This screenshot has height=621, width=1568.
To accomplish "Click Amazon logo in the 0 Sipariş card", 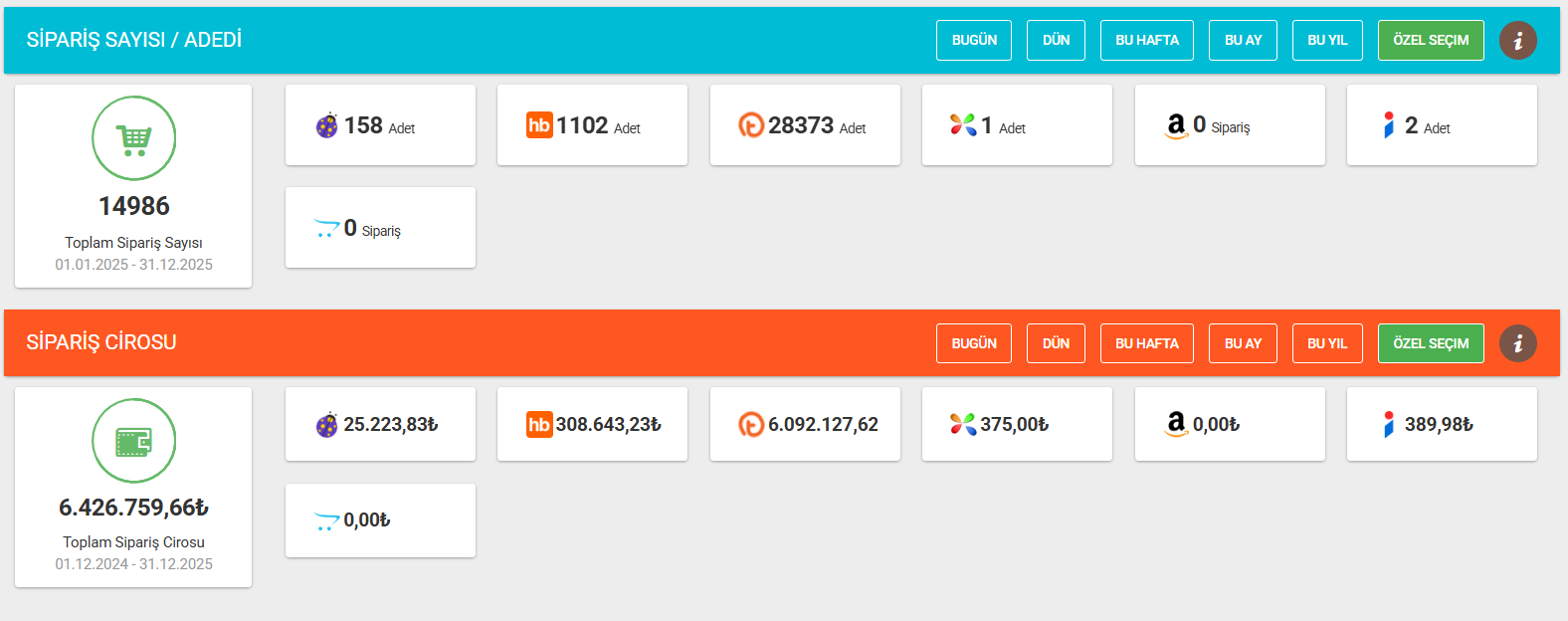I will 1176,125.
